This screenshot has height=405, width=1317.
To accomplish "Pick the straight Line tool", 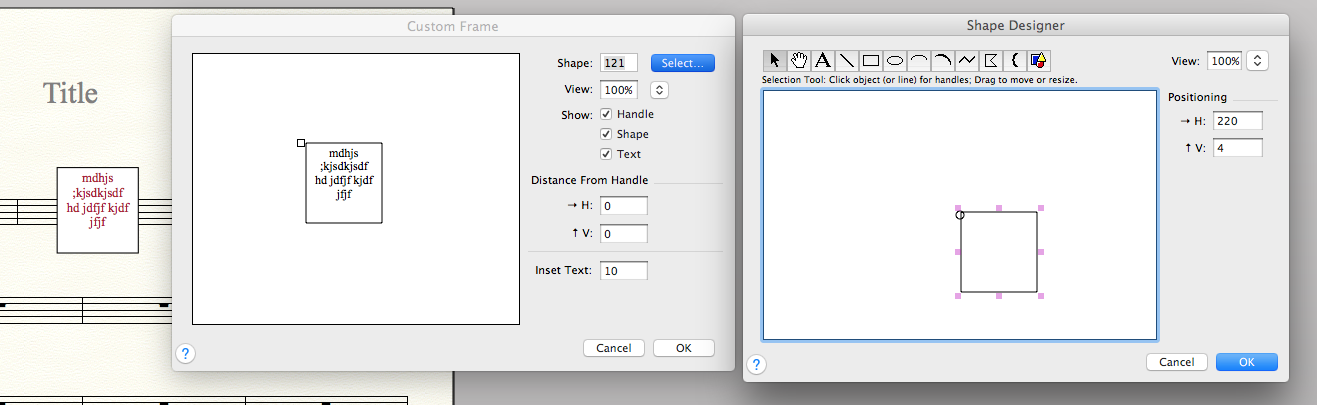I will coord(847,61).
